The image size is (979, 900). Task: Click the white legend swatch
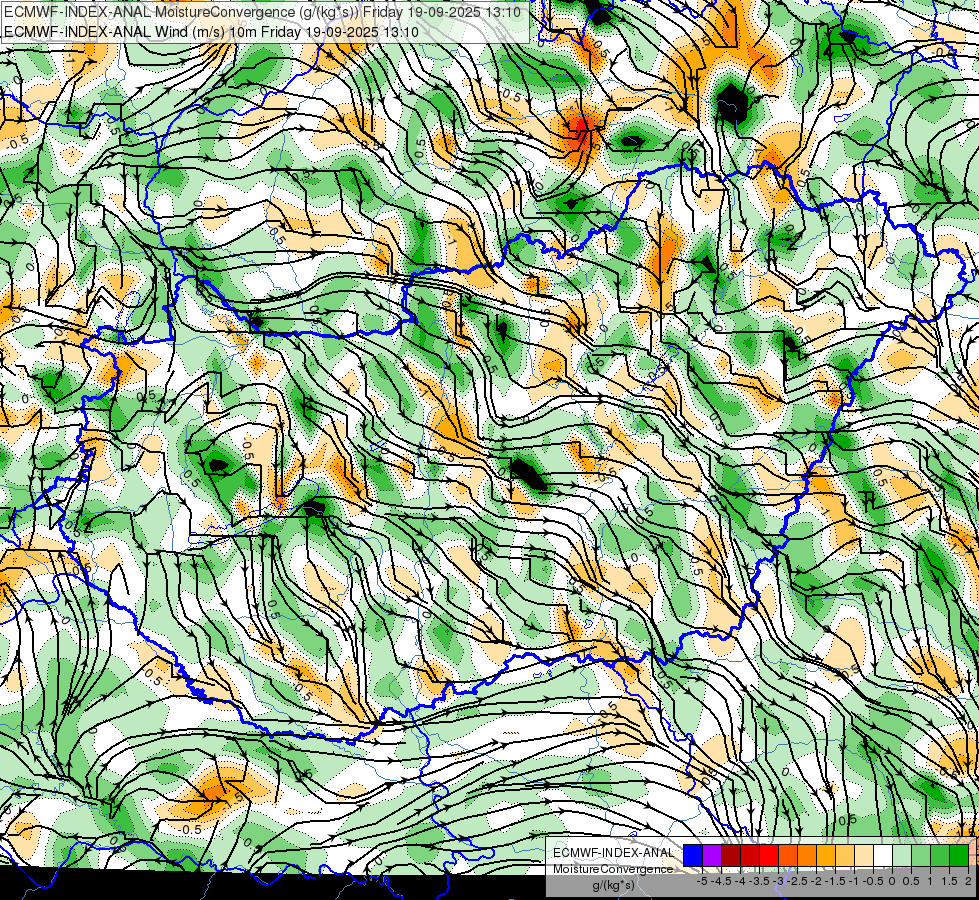883,855
